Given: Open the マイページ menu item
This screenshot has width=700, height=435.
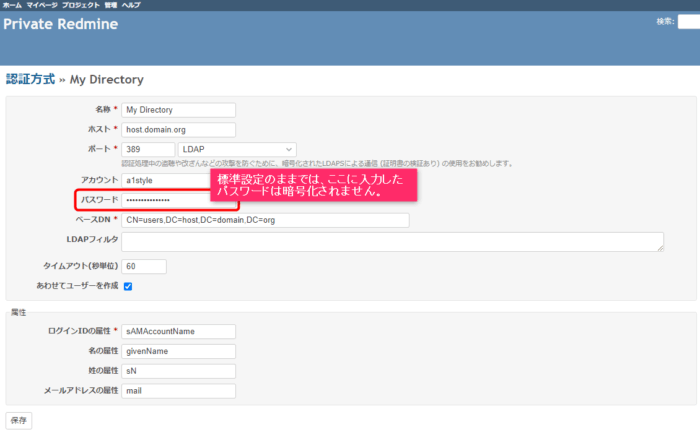Looking at the screenshot, I should 42,5.
